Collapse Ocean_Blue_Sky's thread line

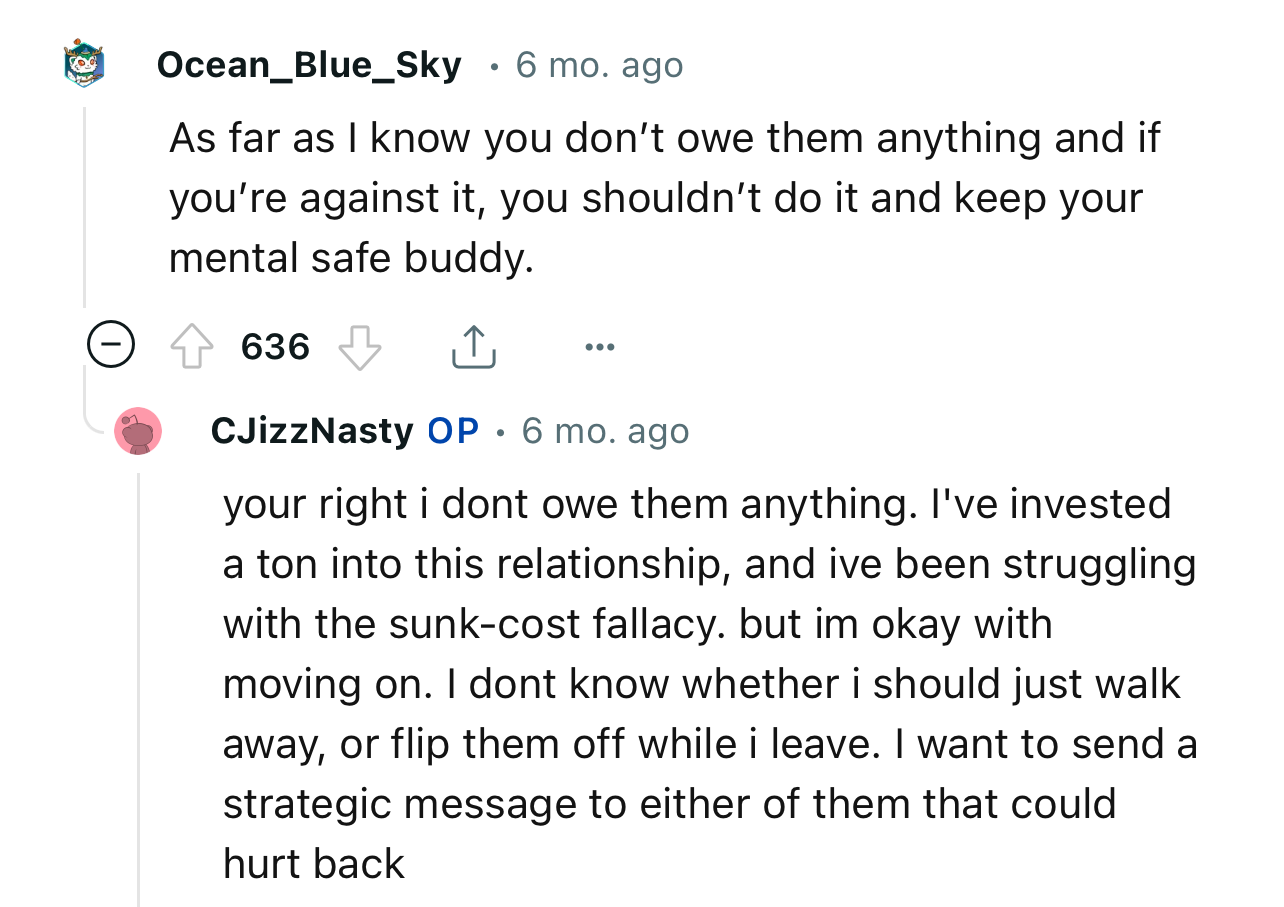[84, 200]
